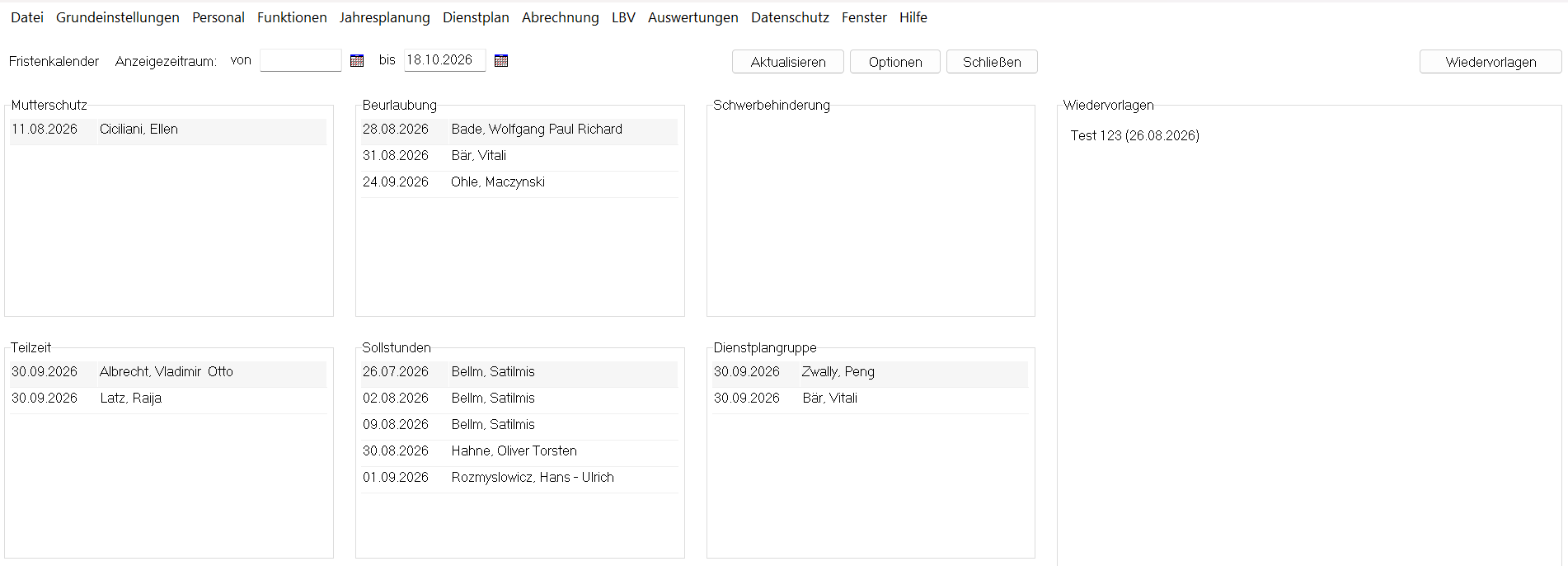Open the Abrechnung menu
Screen dimensions: 1568x566
561,17
